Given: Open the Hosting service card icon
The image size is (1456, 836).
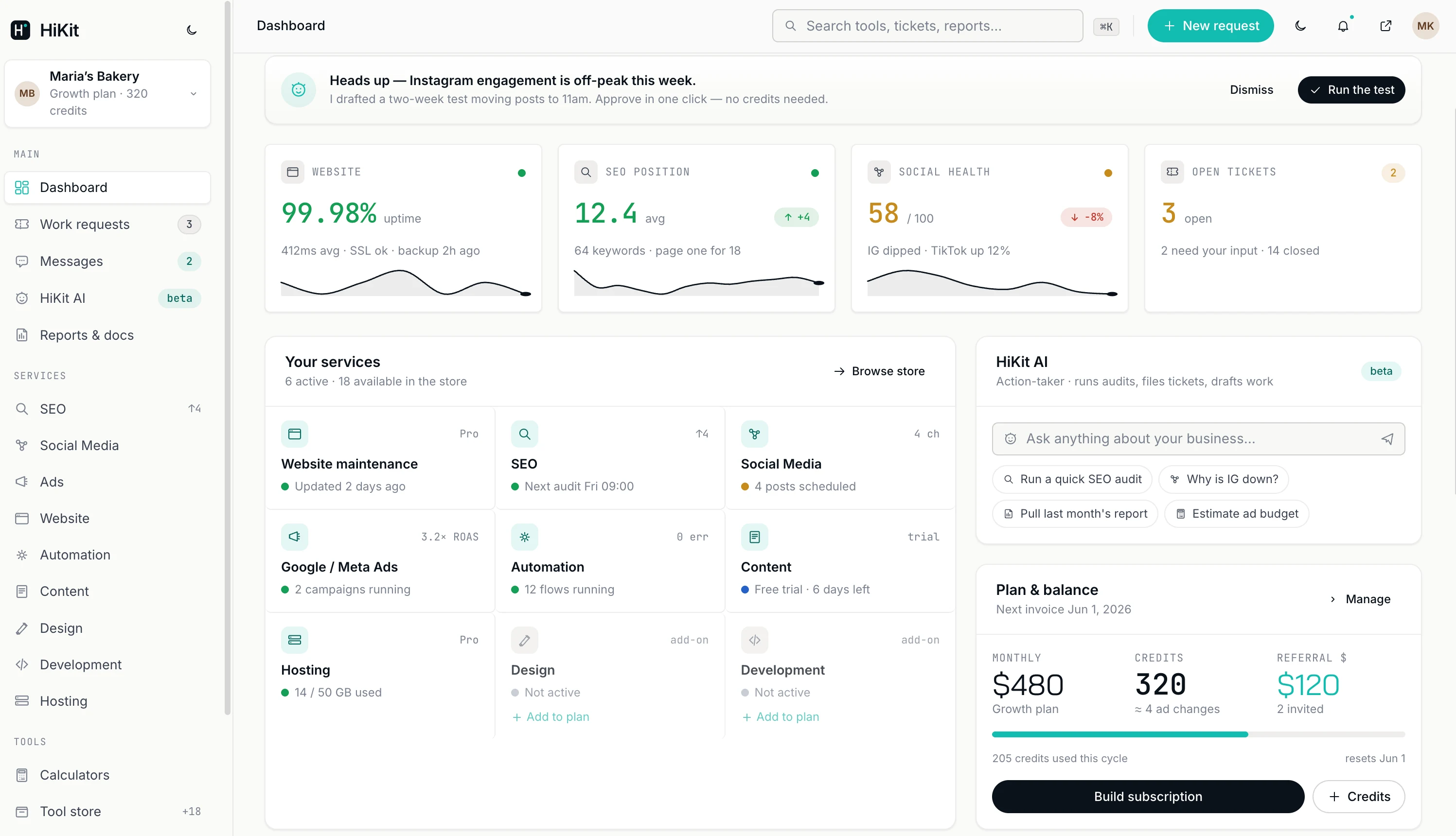Looking at the screenshot, I should 295,640.
